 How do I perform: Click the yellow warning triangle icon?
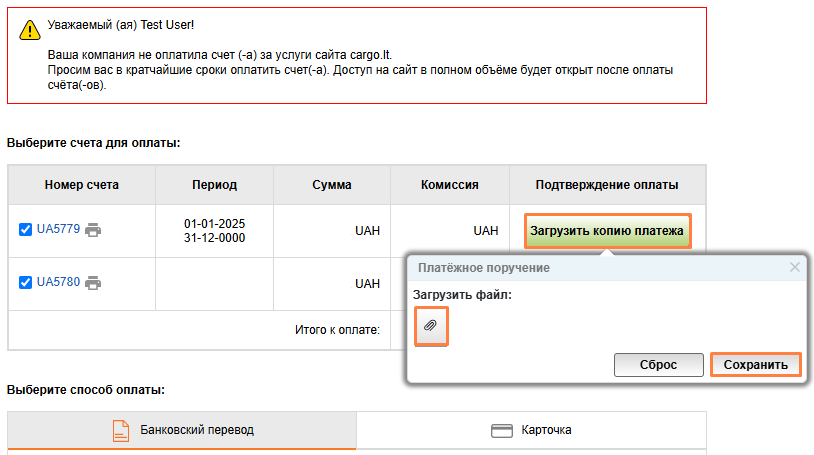(x=30, y=31)
